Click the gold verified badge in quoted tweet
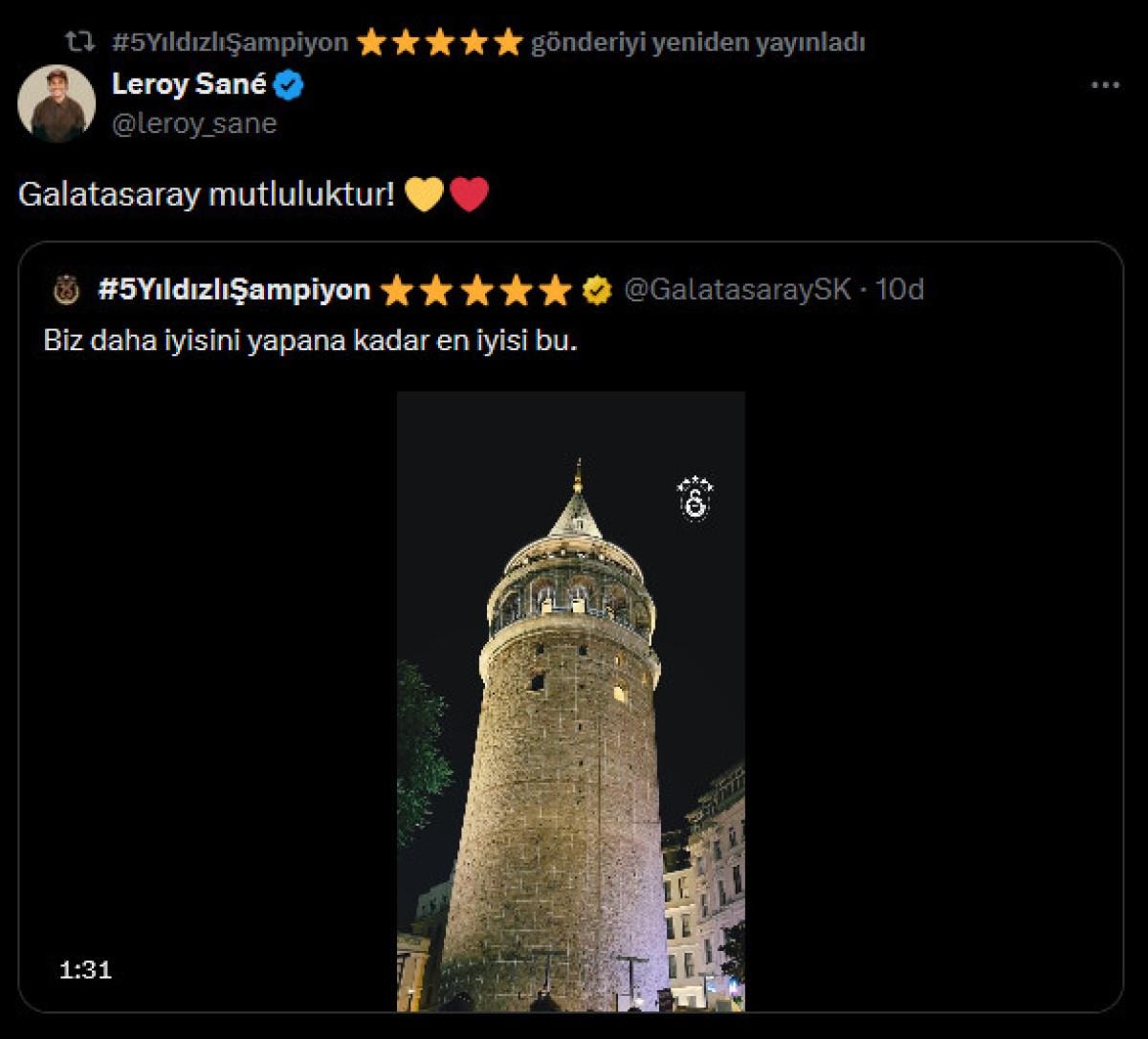Viewport: 1148px width, 1039px height. (x=598, y=290)
